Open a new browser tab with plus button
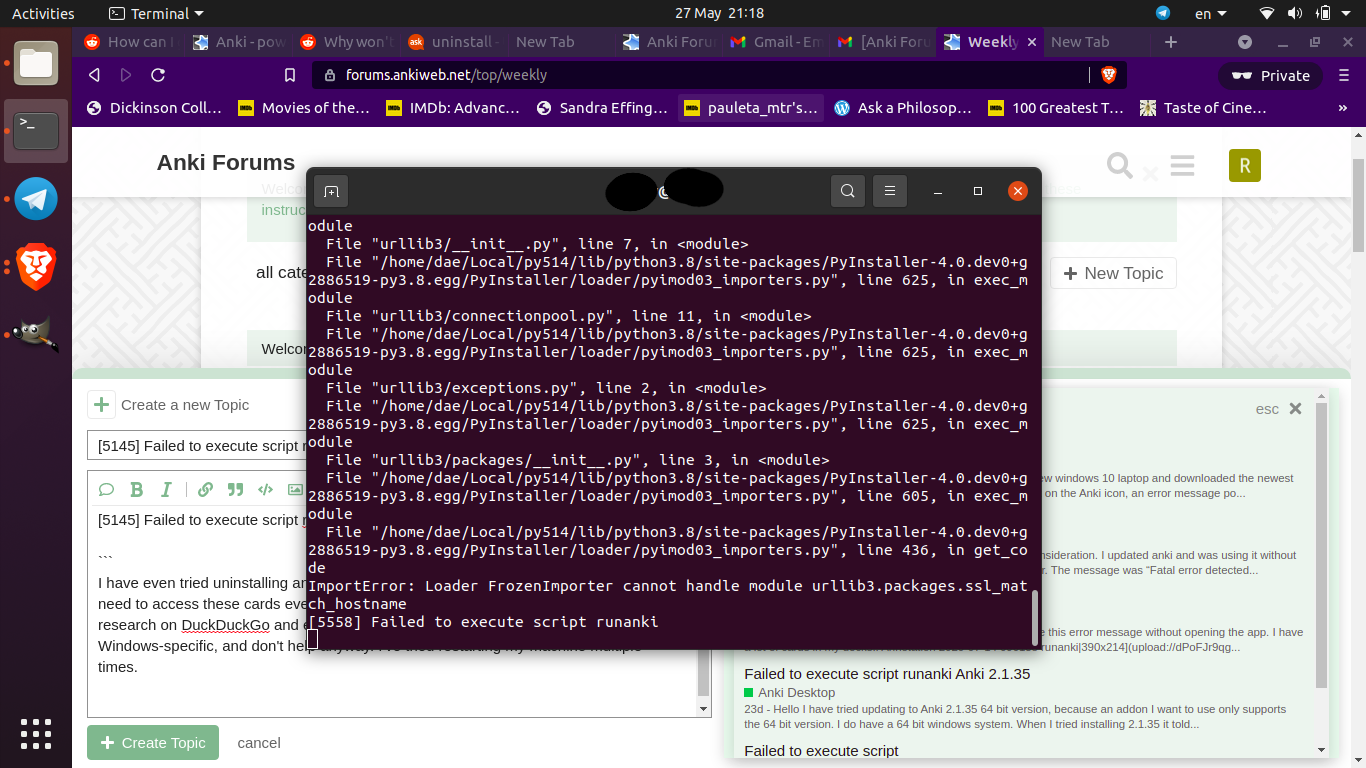Viewport: 1366px width, 768px height. point(1171,42)
